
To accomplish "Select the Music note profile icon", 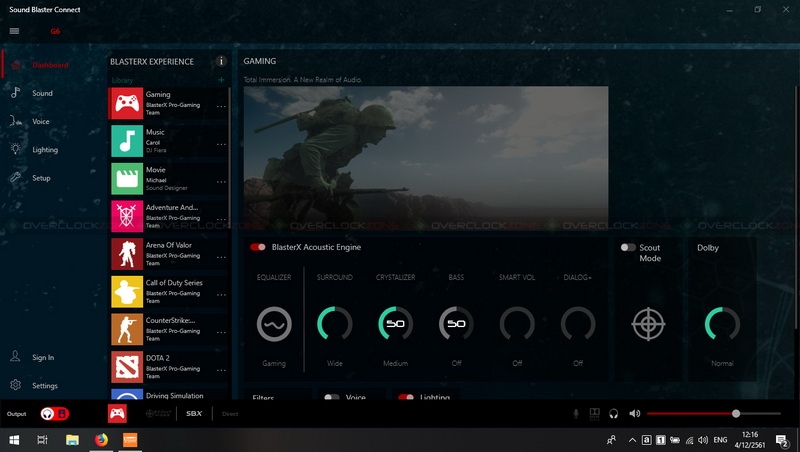I will 127,141.
